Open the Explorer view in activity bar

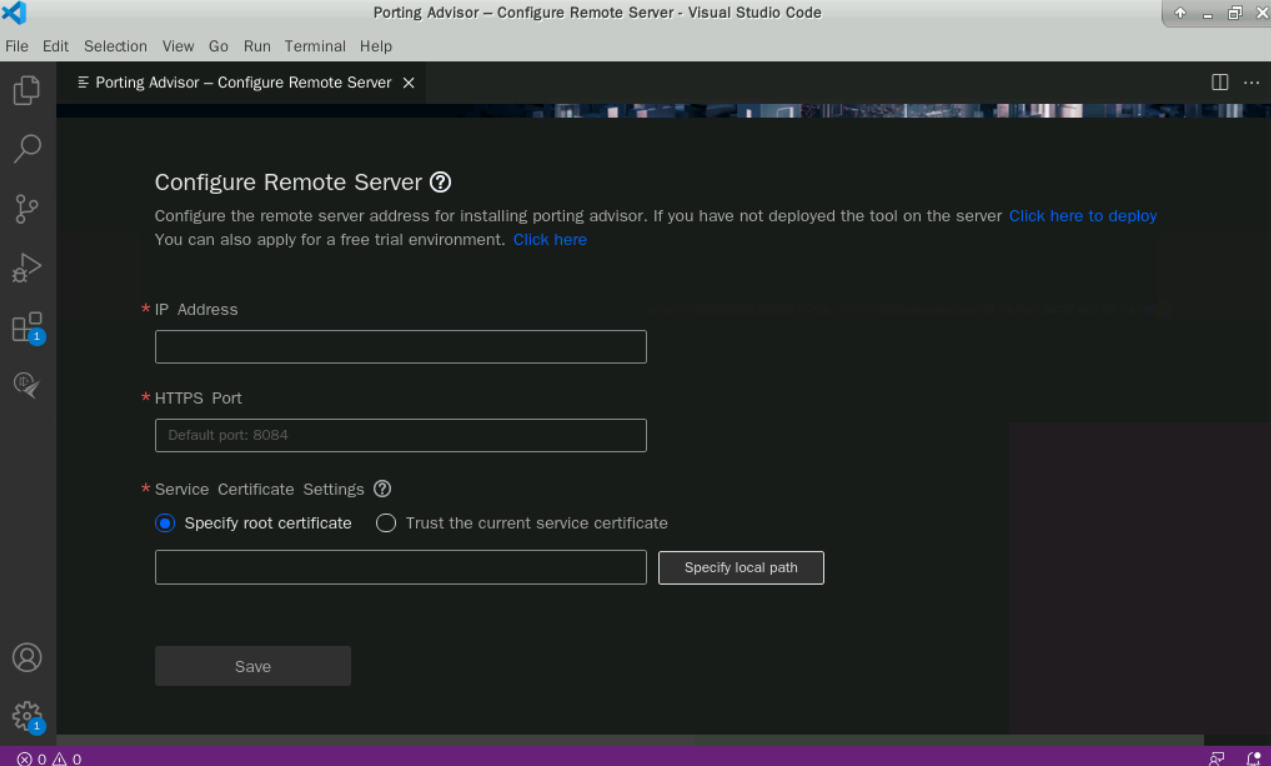coord(27,90)
